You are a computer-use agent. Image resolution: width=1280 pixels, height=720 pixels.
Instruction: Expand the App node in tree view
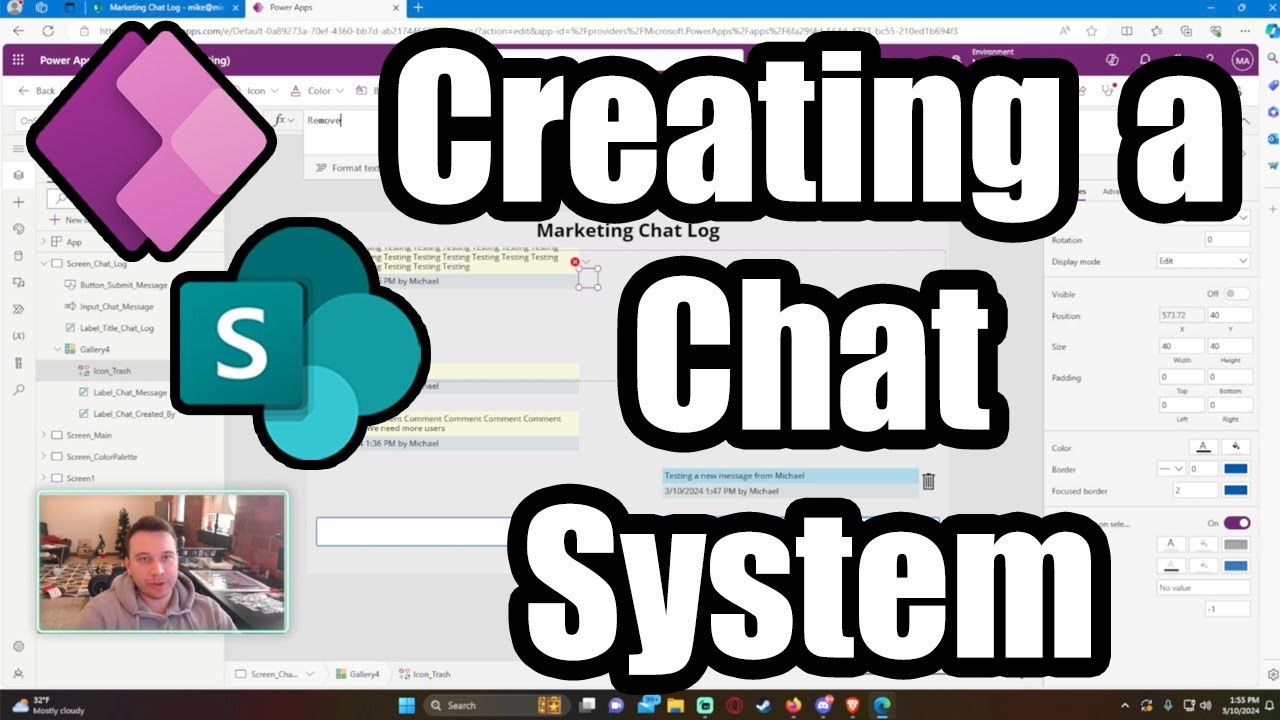click(x=43, y=242)
